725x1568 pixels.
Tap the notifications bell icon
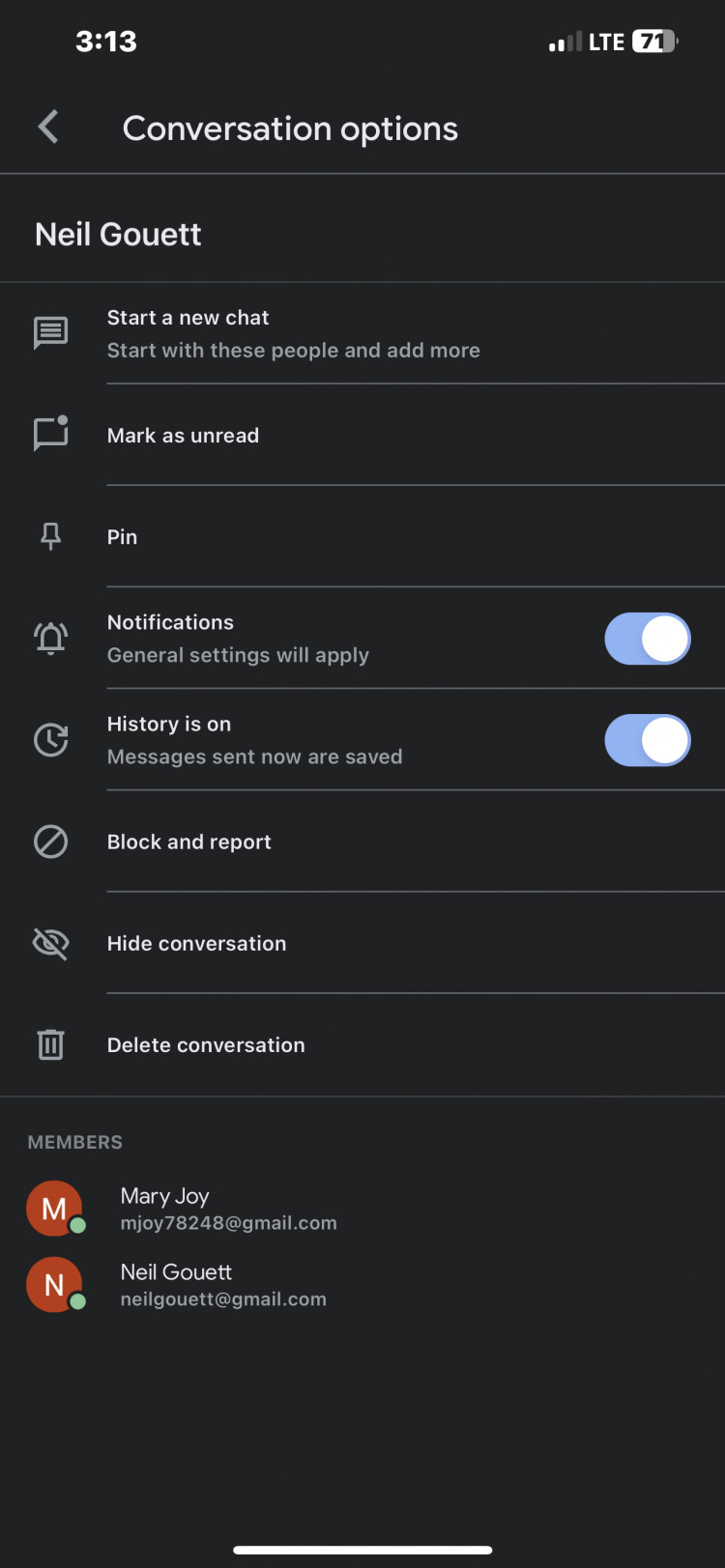click(x=51, y=639)
